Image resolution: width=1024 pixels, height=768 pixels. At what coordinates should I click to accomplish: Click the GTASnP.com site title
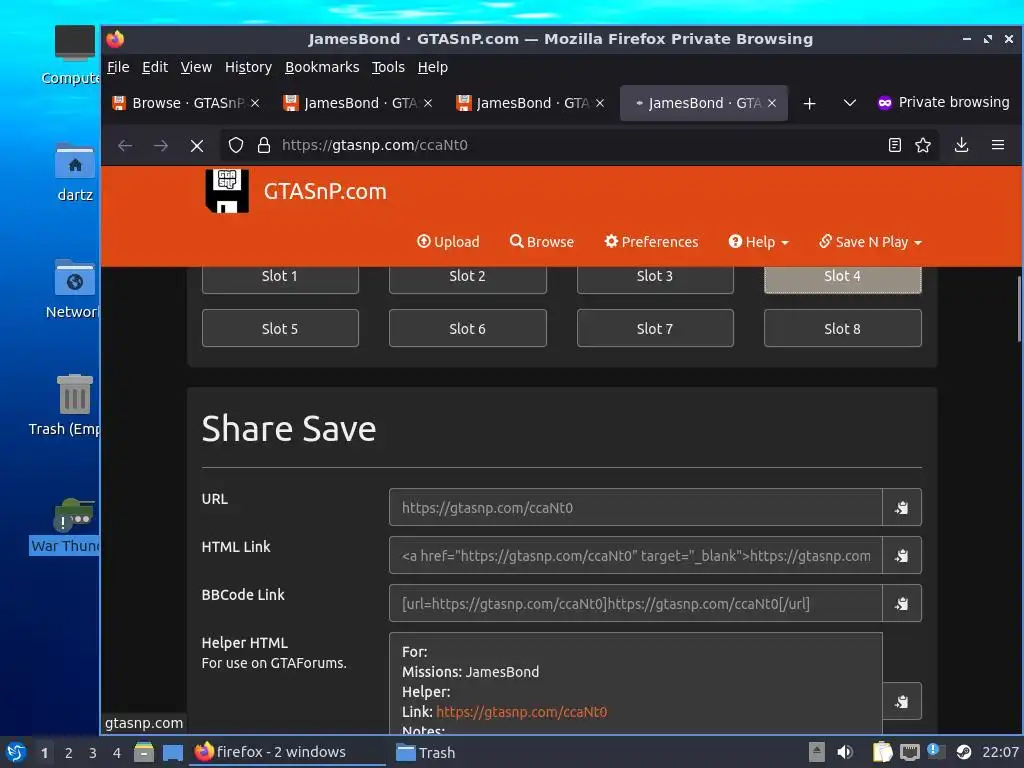(325, 191)
